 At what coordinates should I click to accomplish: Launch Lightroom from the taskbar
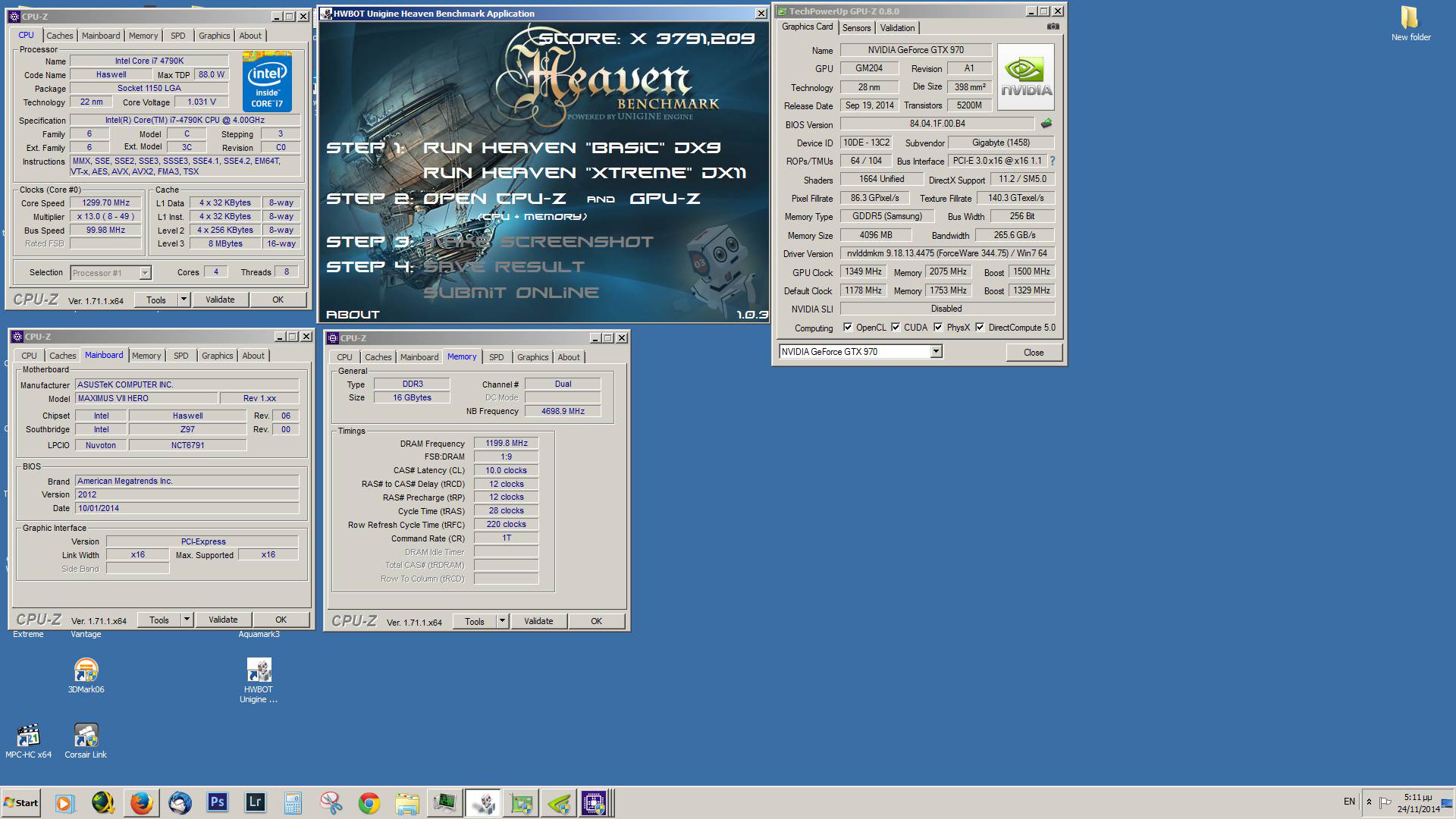click(x=256, y=802)
